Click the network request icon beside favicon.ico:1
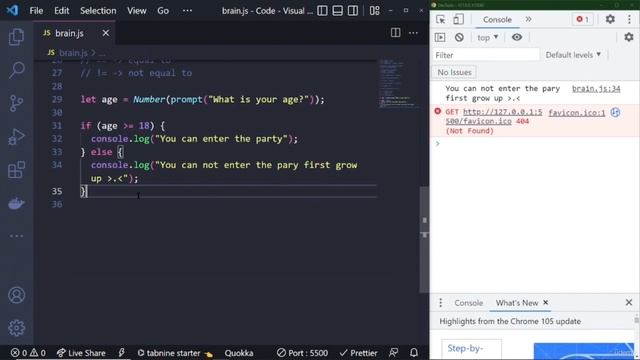 615,112
